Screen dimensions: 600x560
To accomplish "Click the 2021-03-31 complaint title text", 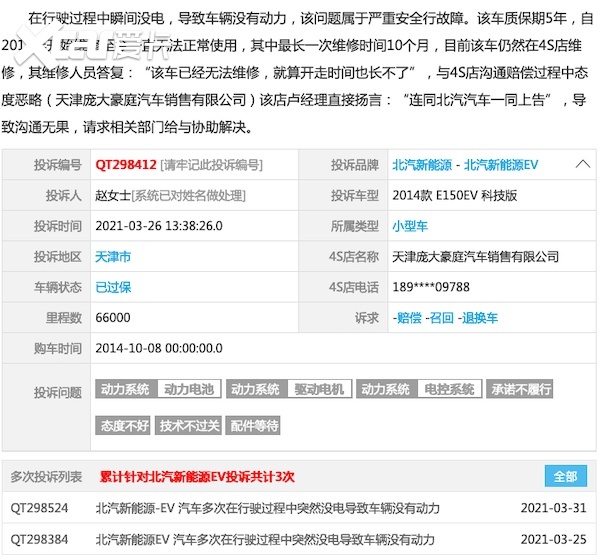I will (x=267, y=508).
